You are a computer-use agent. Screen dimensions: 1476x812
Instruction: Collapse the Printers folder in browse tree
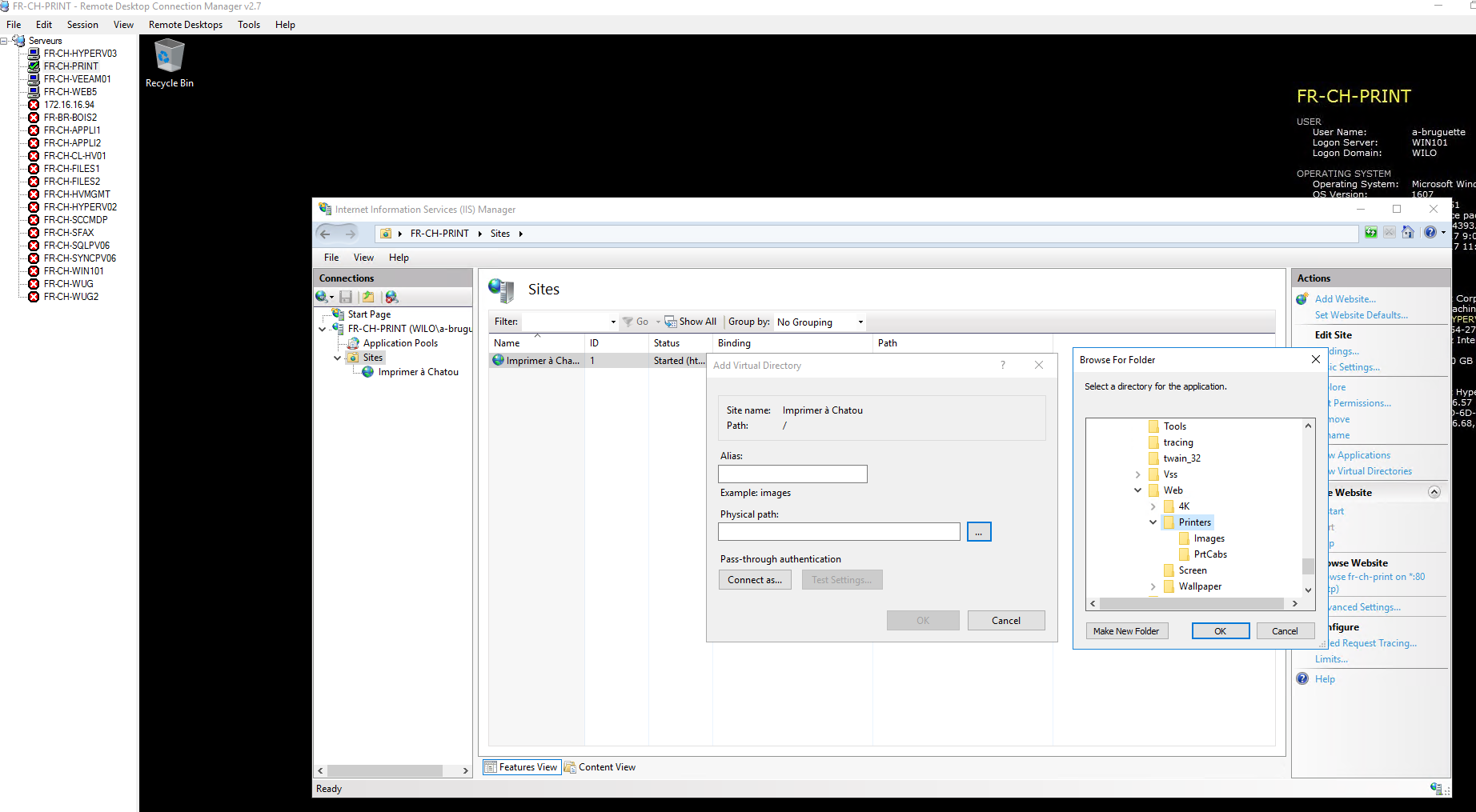1153,522
